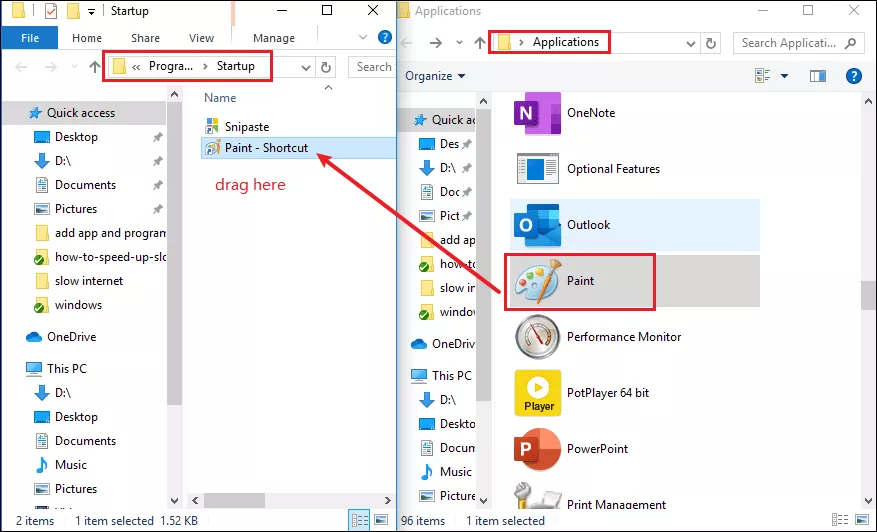Refresh the Startup folder view
The height and width of the screenshot is (532, 877).
(x=326, y=67)
